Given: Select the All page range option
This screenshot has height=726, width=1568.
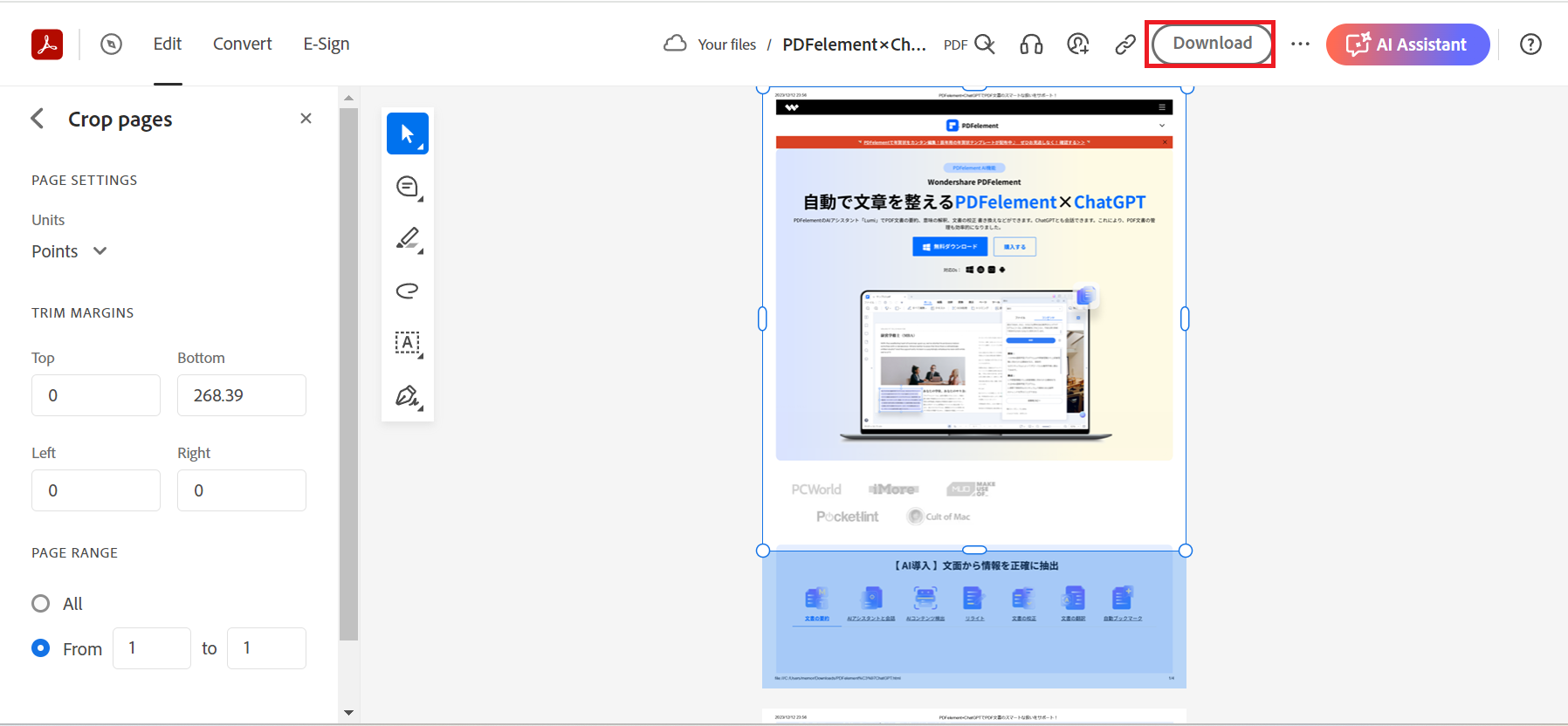Looking at the screenshot, I should (40, 604).
